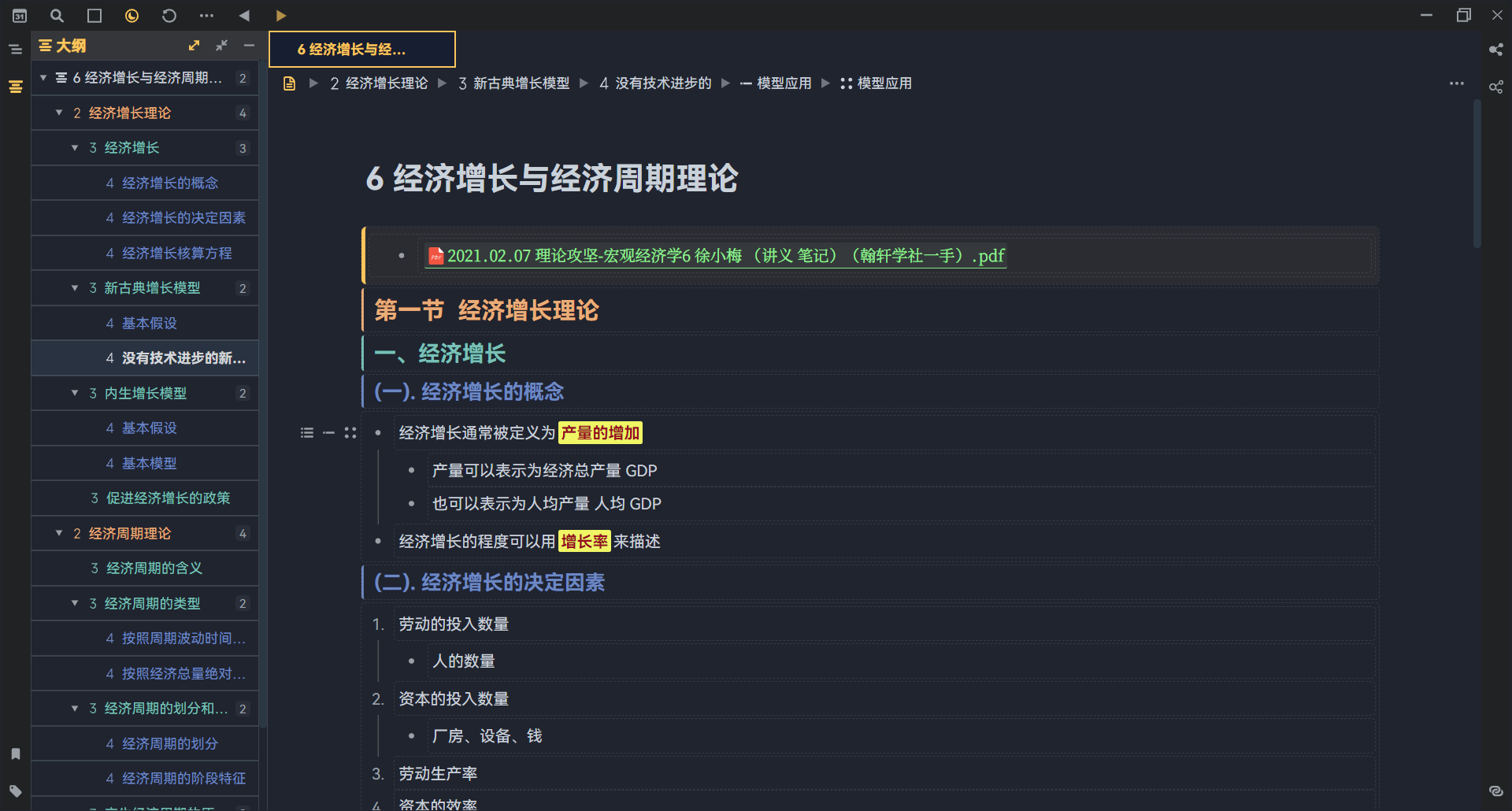Collapse the 2 经济周期理论 outline node
This screenshot has height=811, width=1512.
59,533
